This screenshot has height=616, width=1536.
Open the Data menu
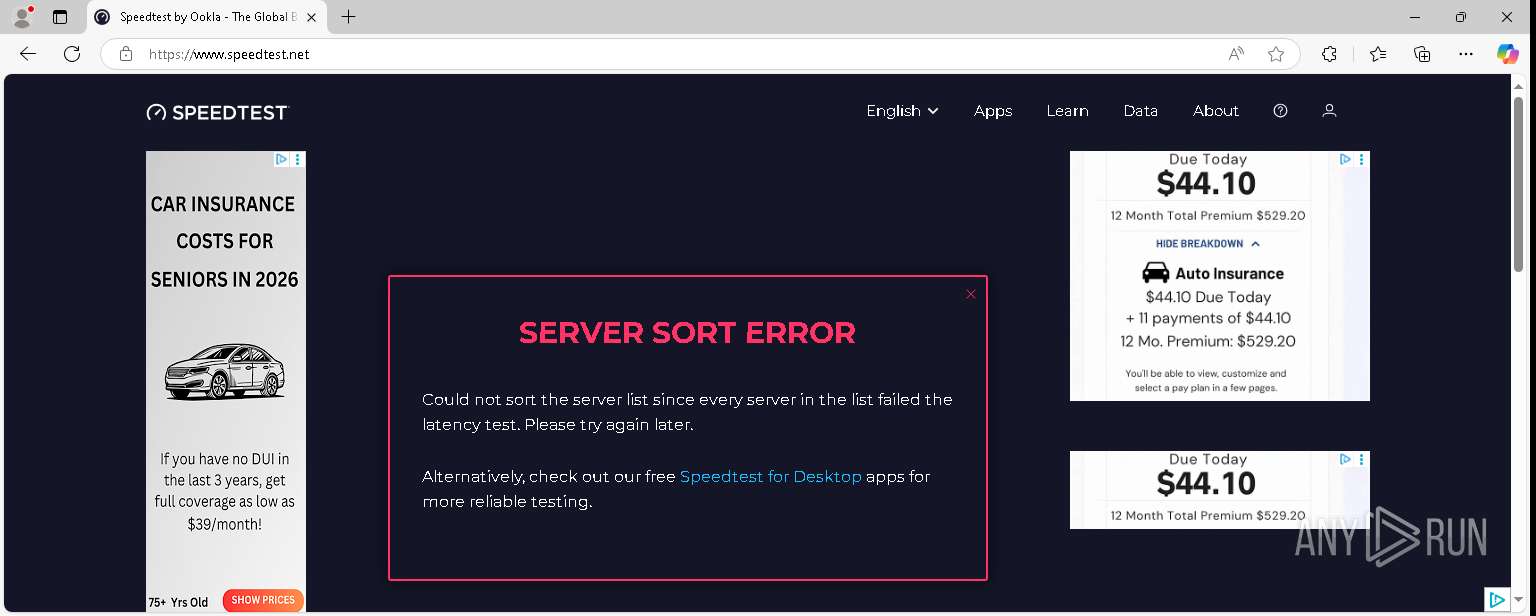[1140, 111]
